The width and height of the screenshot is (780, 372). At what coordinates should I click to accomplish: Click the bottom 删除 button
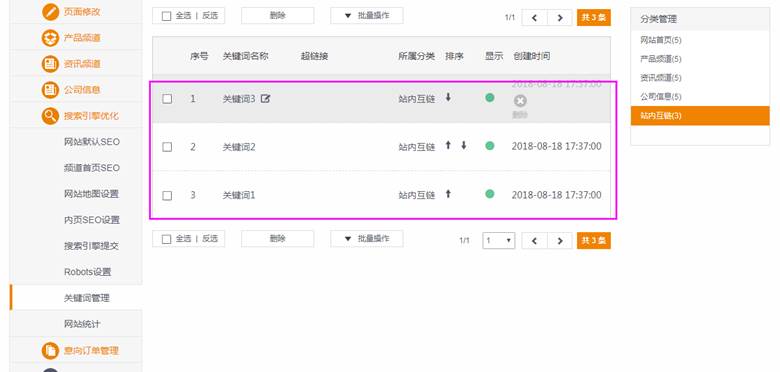tap(278, 239)
